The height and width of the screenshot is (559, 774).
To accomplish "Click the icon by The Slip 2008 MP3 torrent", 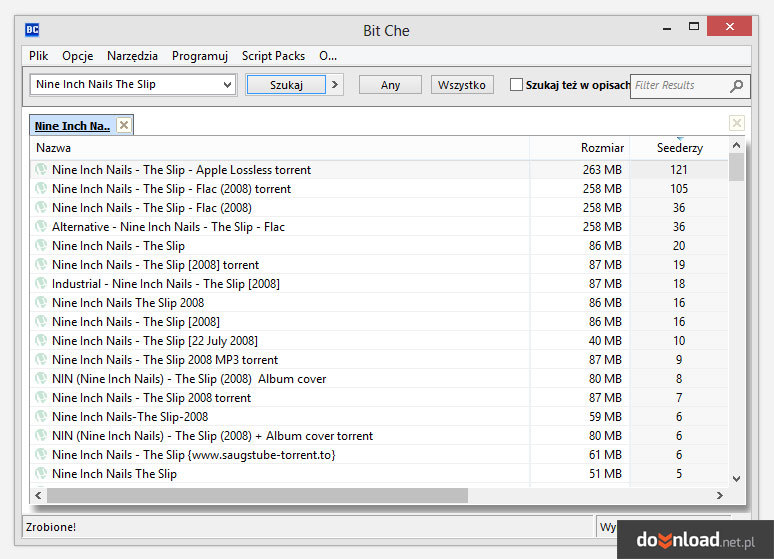I will [41, 359].
